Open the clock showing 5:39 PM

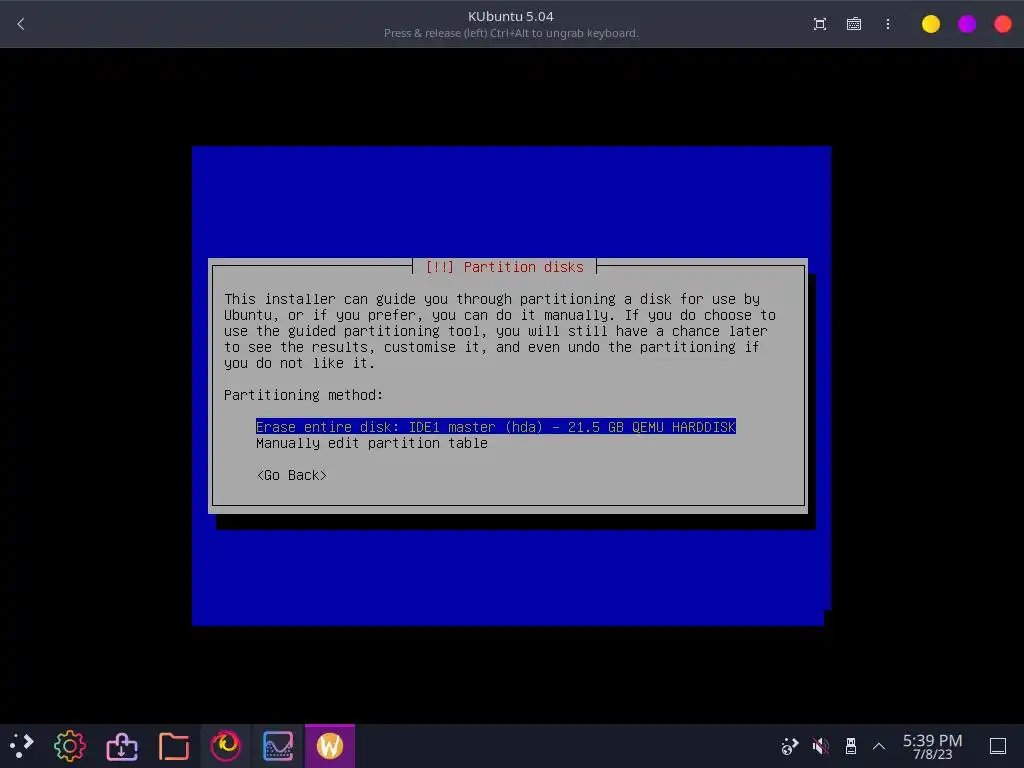click(x=932, y=746)
